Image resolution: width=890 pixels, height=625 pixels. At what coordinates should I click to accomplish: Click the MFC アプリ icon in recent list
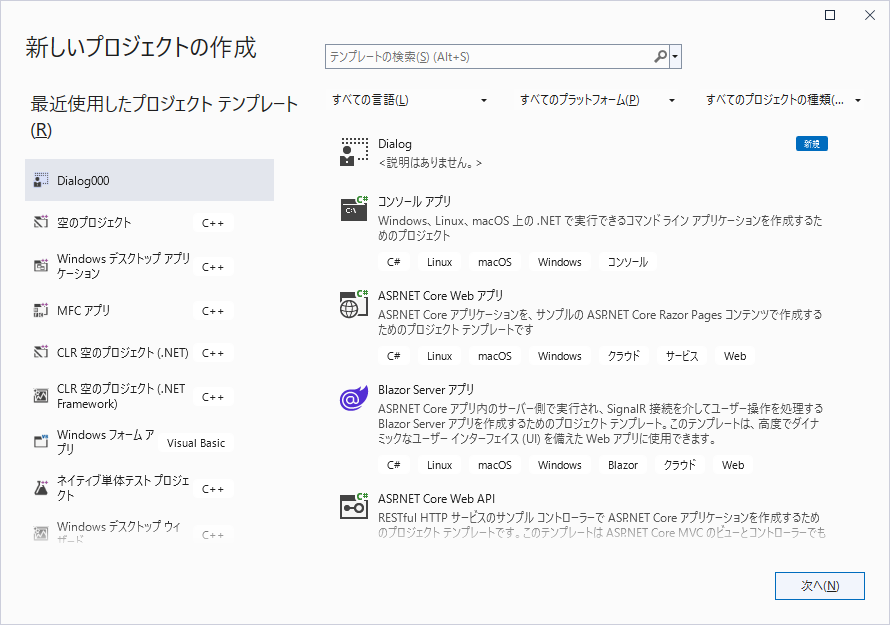click(41, 311)
